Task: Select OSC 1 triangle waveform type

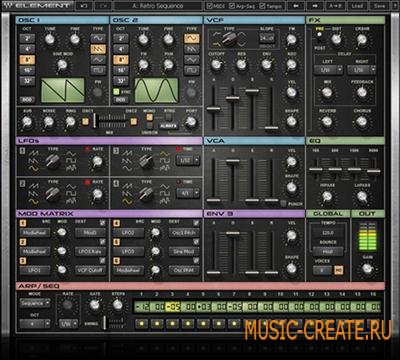Action: tap(98, 60)
